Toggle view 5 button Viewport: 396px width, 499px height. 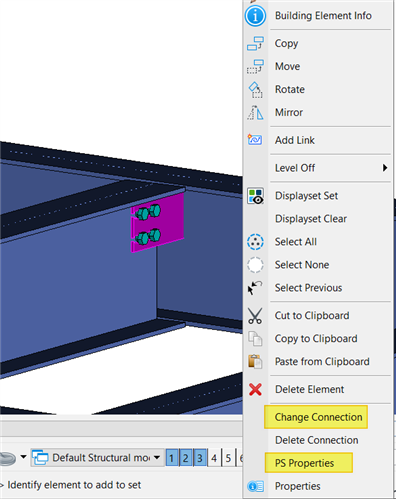pos(228,458)
